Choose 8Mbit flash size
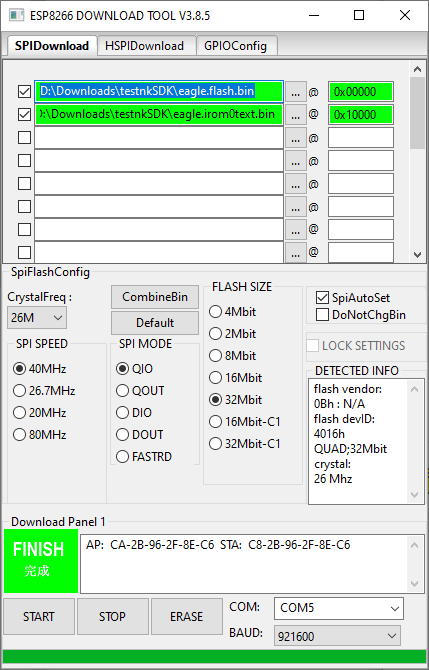The height and width of the screenshot is (670, 429). click(232, 356)
